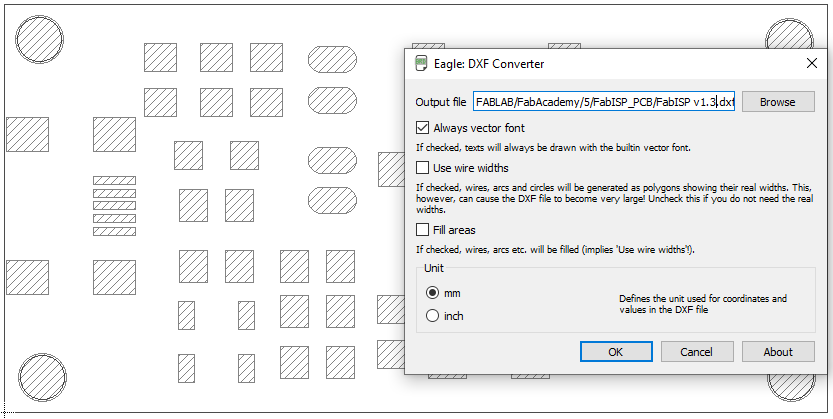
Task: Click the top thin horizontal pad strip
Action: click(114, 181)
